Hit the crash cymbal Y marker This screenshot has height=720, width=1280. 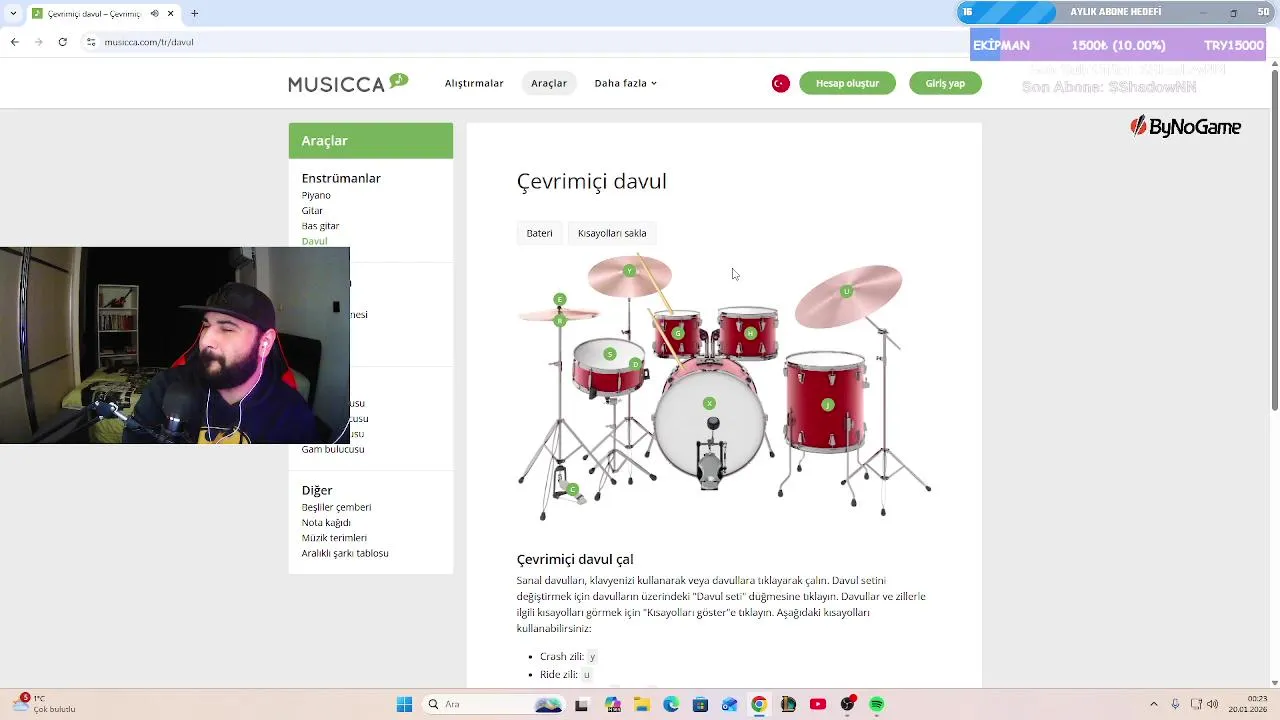click(x=629, y=271)
